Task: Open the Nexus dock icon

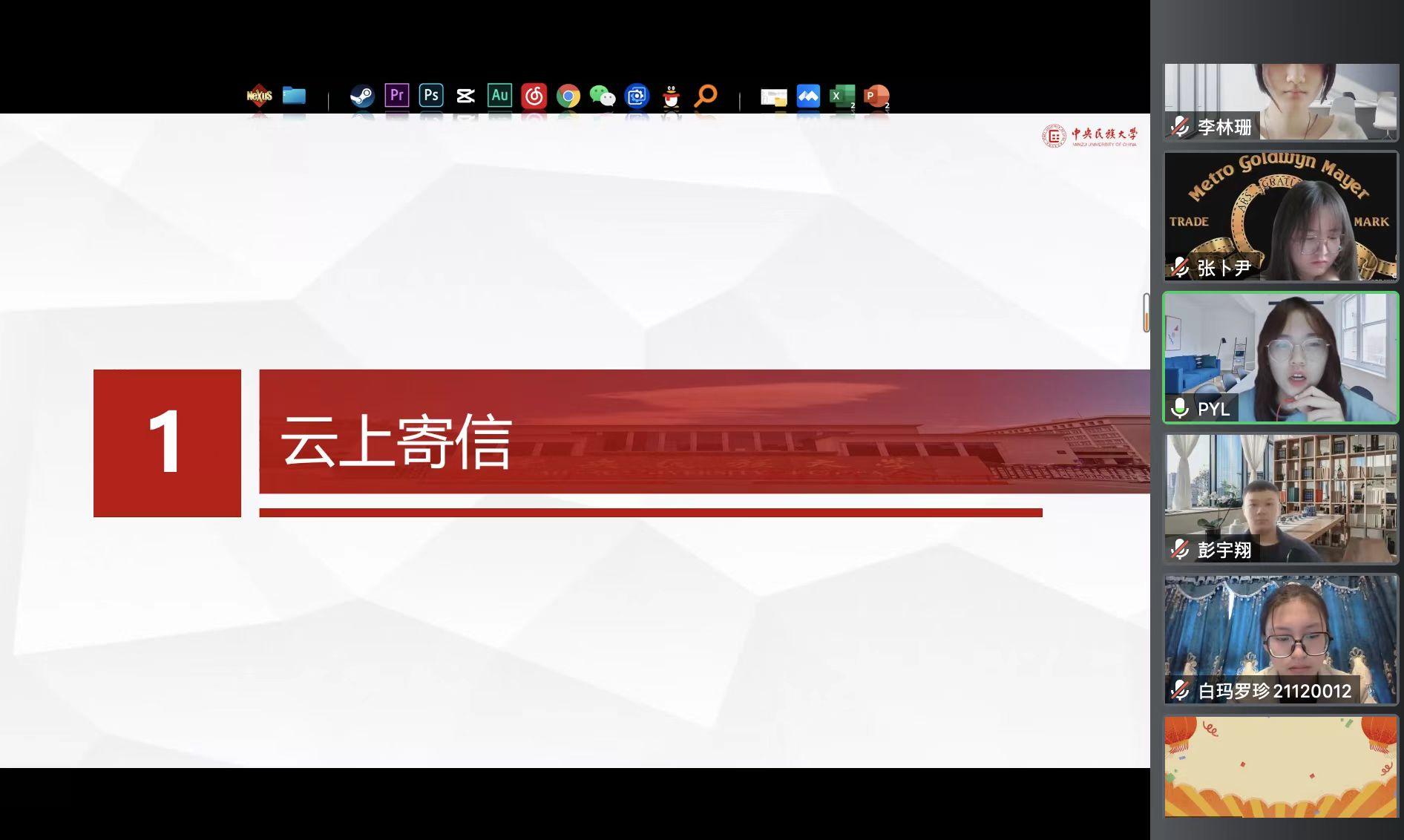Action: 259,96
